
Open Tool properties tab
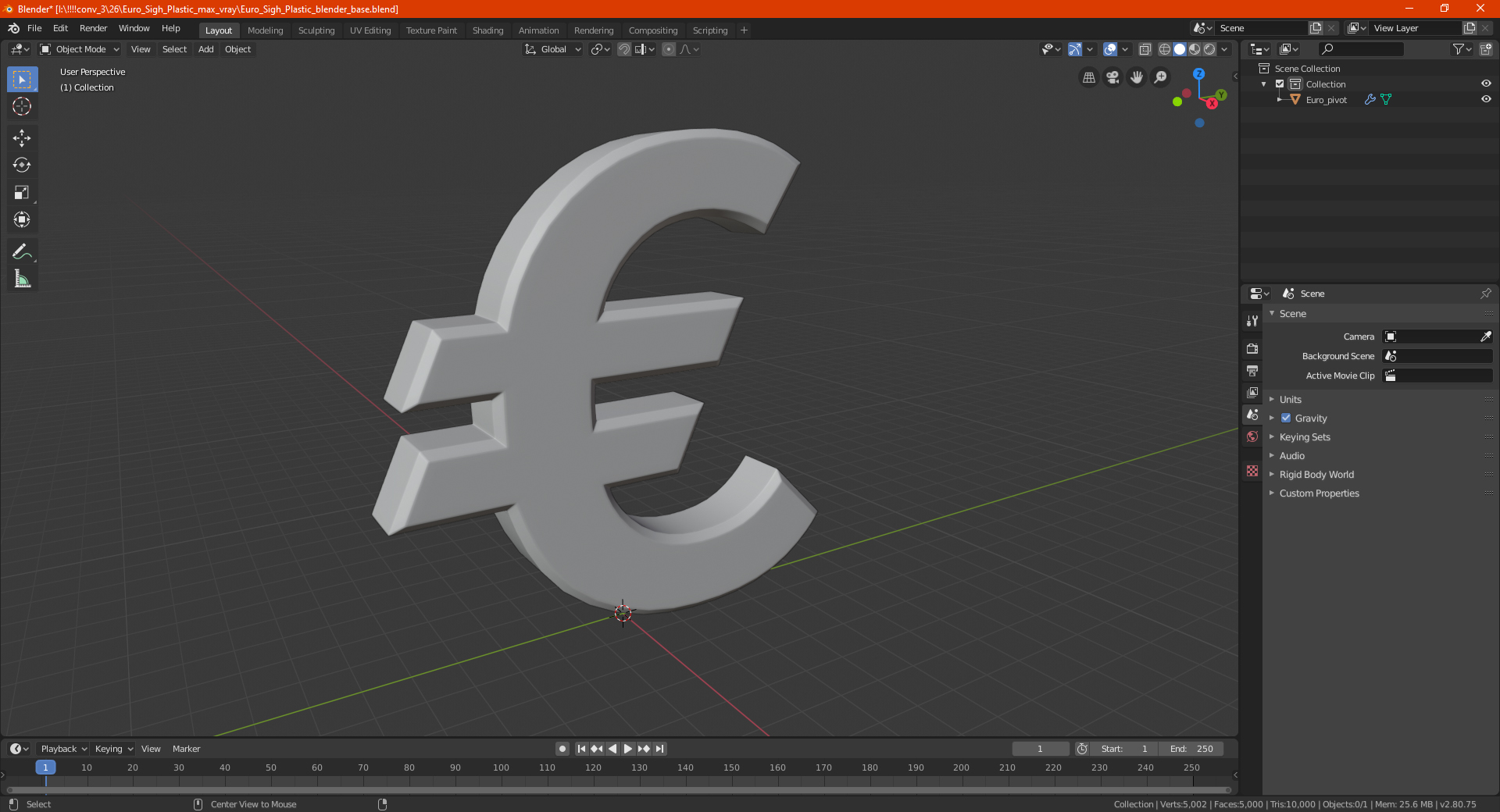1252,321
